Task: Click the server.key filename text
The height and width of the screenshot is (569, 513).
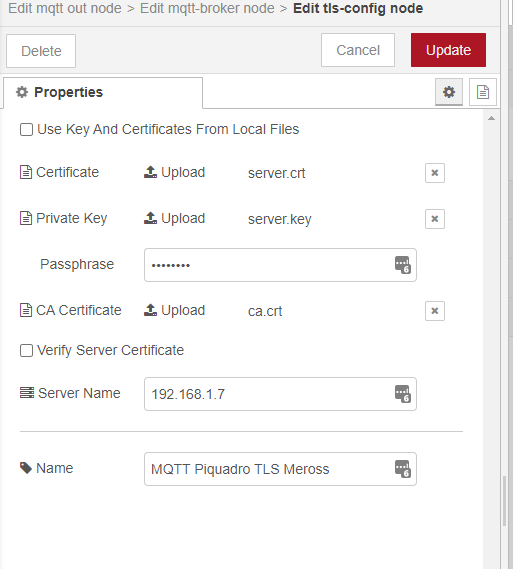Action: coord(280,219)
